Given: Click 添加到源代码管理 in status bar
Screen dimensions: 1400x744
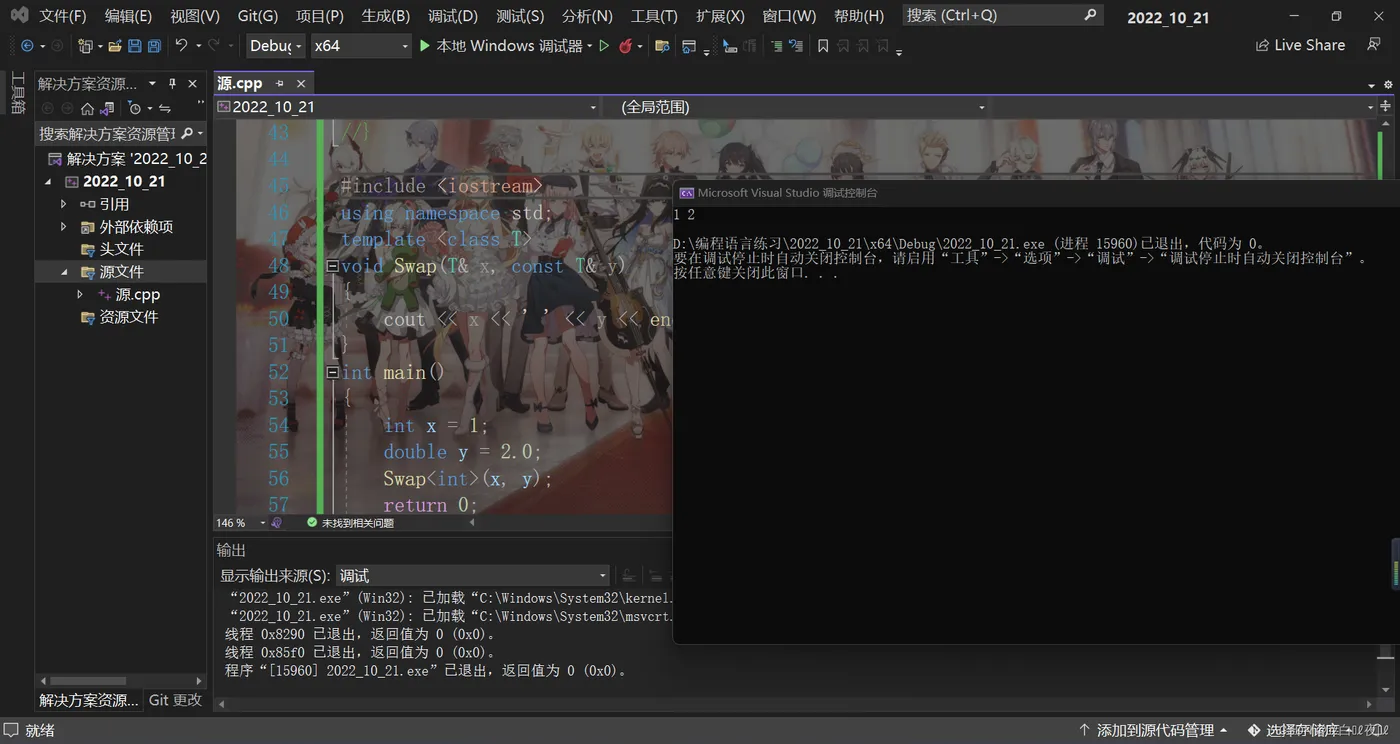Looking at the screenshot, I should click(1152, 731).
